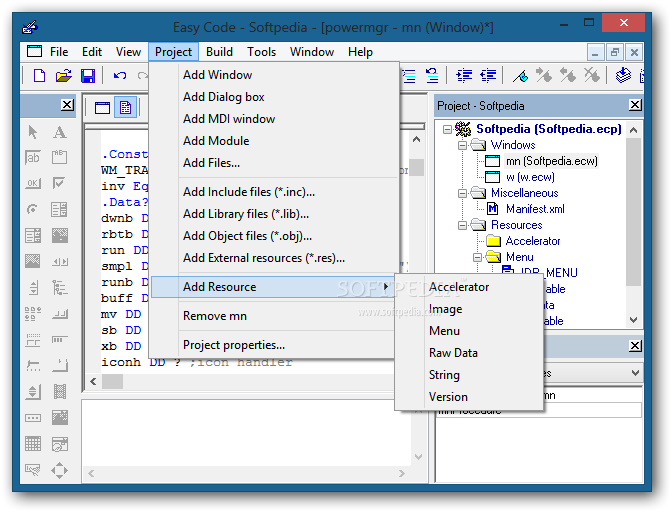Select String in Add Resource submenu
Viewport: 672px width, 512px height.
click(x=469, y=375)
